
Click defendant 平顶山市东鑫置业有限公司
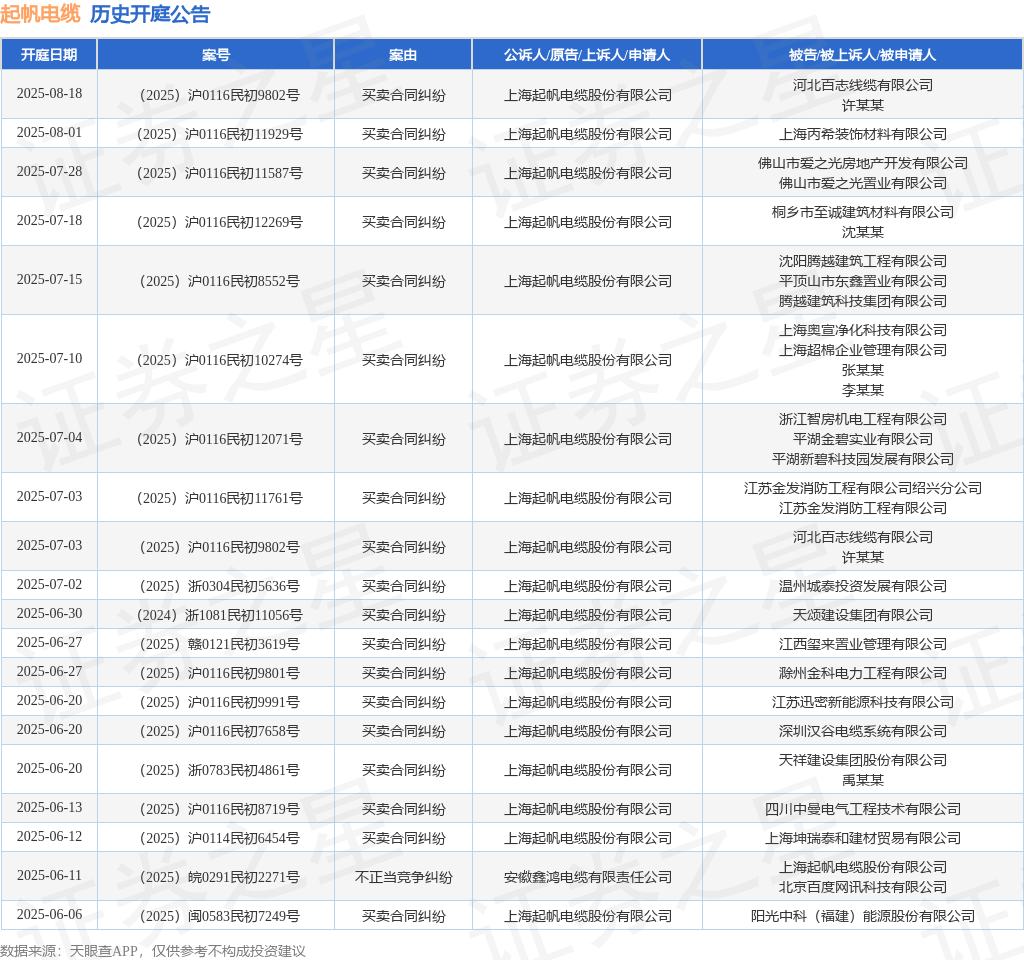863,281
